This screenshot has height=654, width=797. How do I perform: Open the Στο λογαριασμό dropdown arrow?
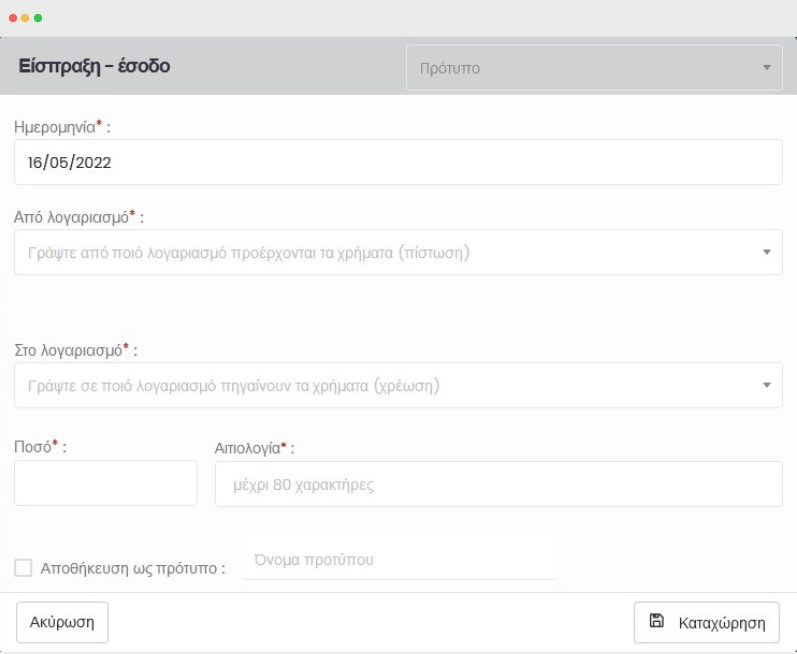pos(767,385)
